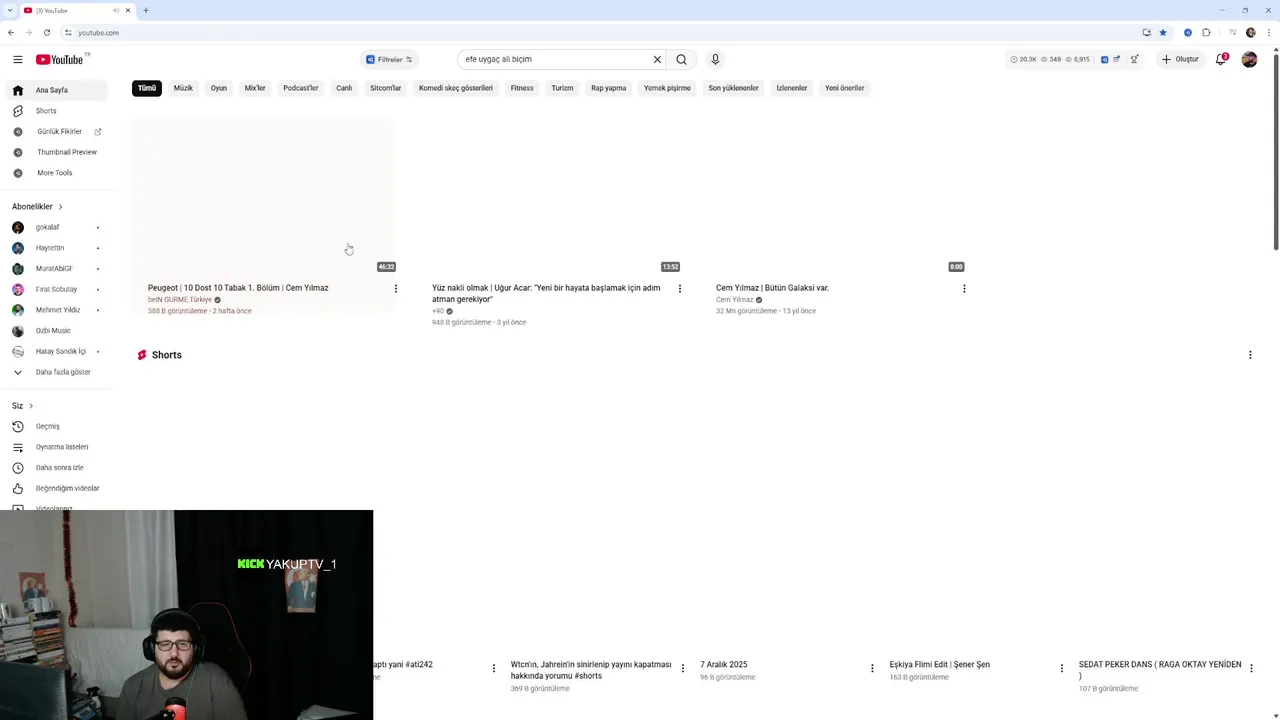1280x720 pixels.
Task: Select the Sitcom'lar filter chip
Action: click(x=386, y=88)
